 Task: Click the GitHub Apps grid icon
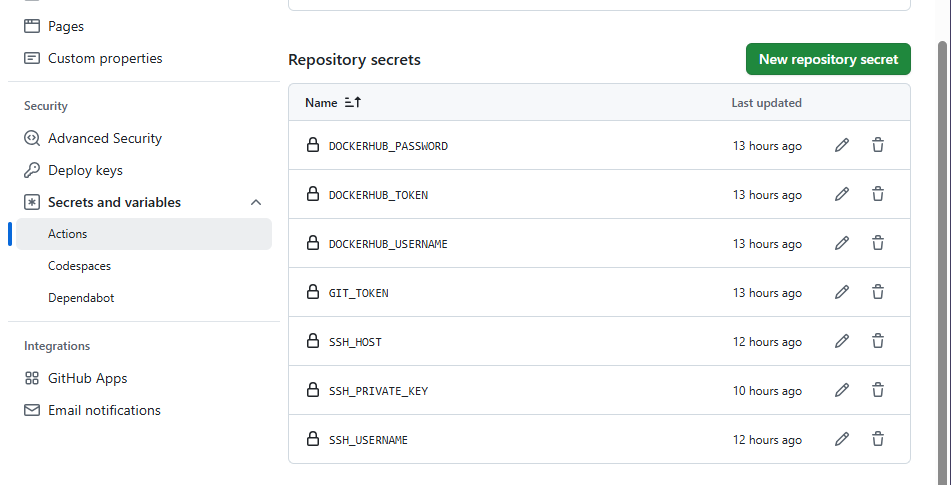32,378
